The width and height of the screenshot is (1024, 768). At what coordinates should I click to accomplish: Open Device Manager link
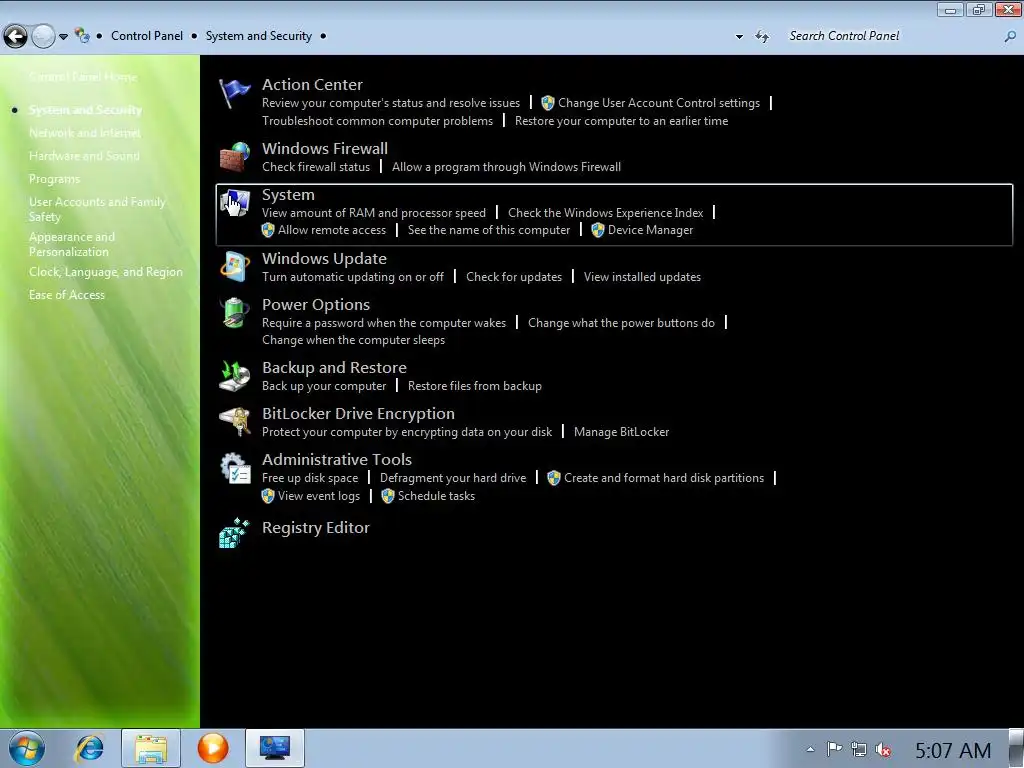[x=650, y=230]
